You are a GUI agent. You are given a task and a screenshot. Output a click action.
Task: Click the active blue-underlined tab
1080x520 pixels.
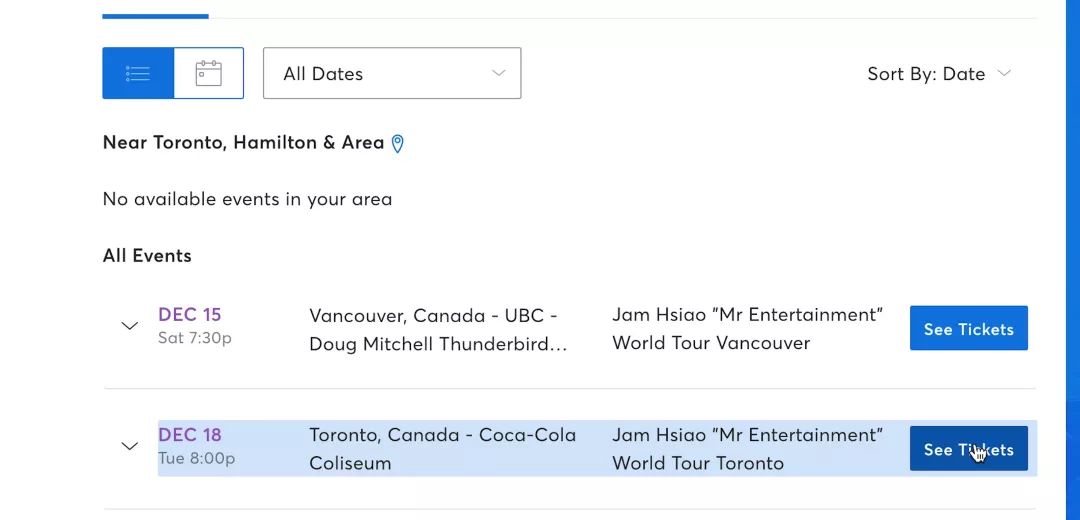point(156,16)
